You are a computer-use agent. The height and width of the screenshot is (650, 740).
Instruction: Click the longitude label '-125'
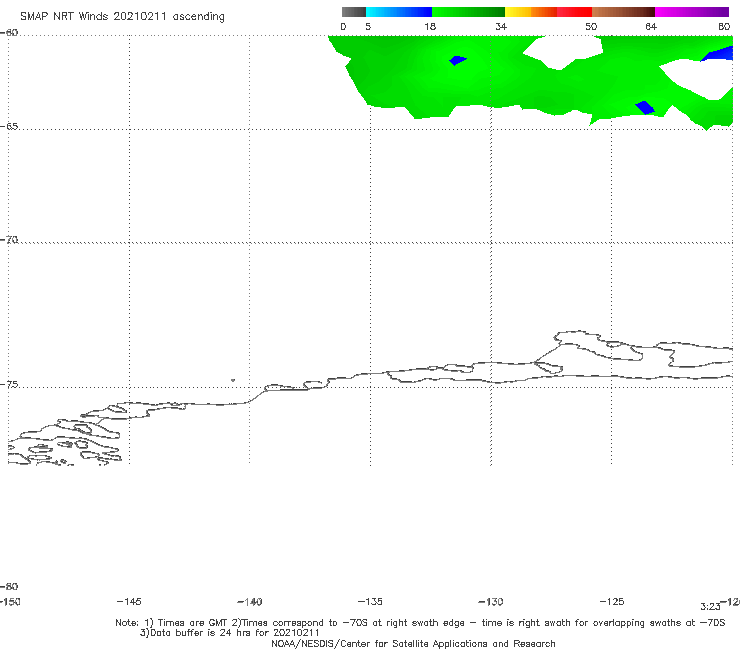(x=612, y=602)
